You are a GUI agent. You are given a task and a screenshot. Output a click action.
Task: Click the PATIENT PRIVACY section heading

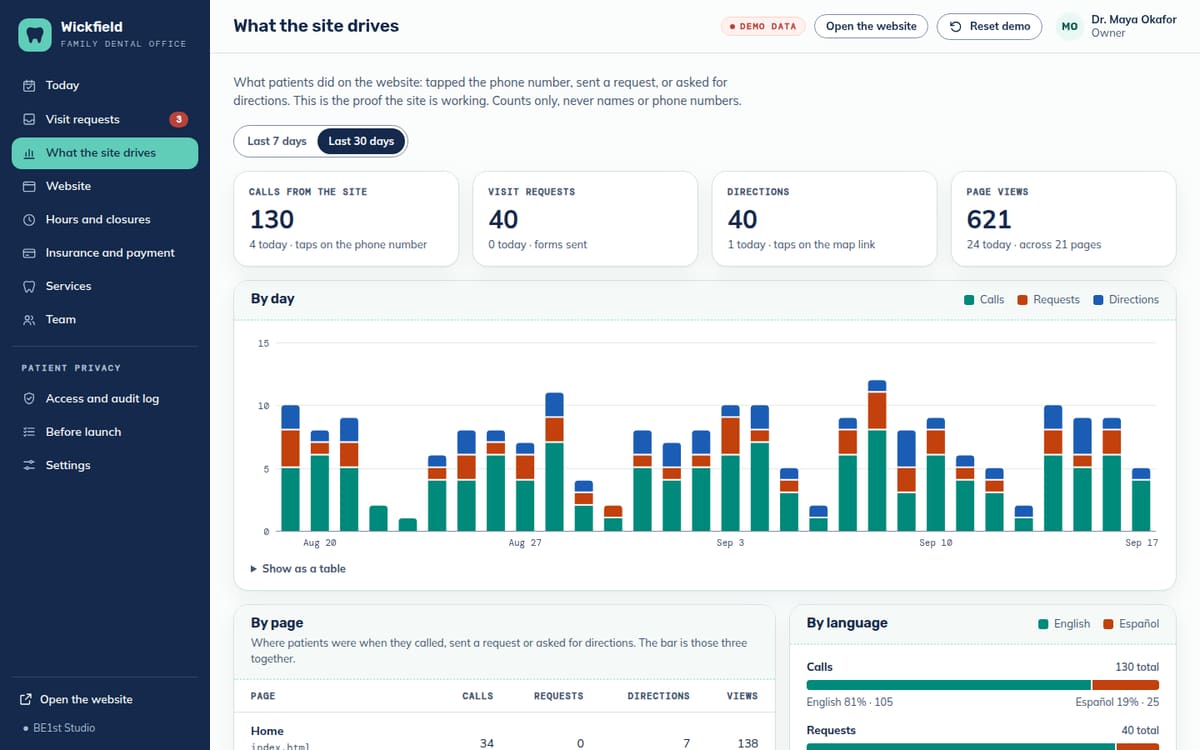[71, 368]
